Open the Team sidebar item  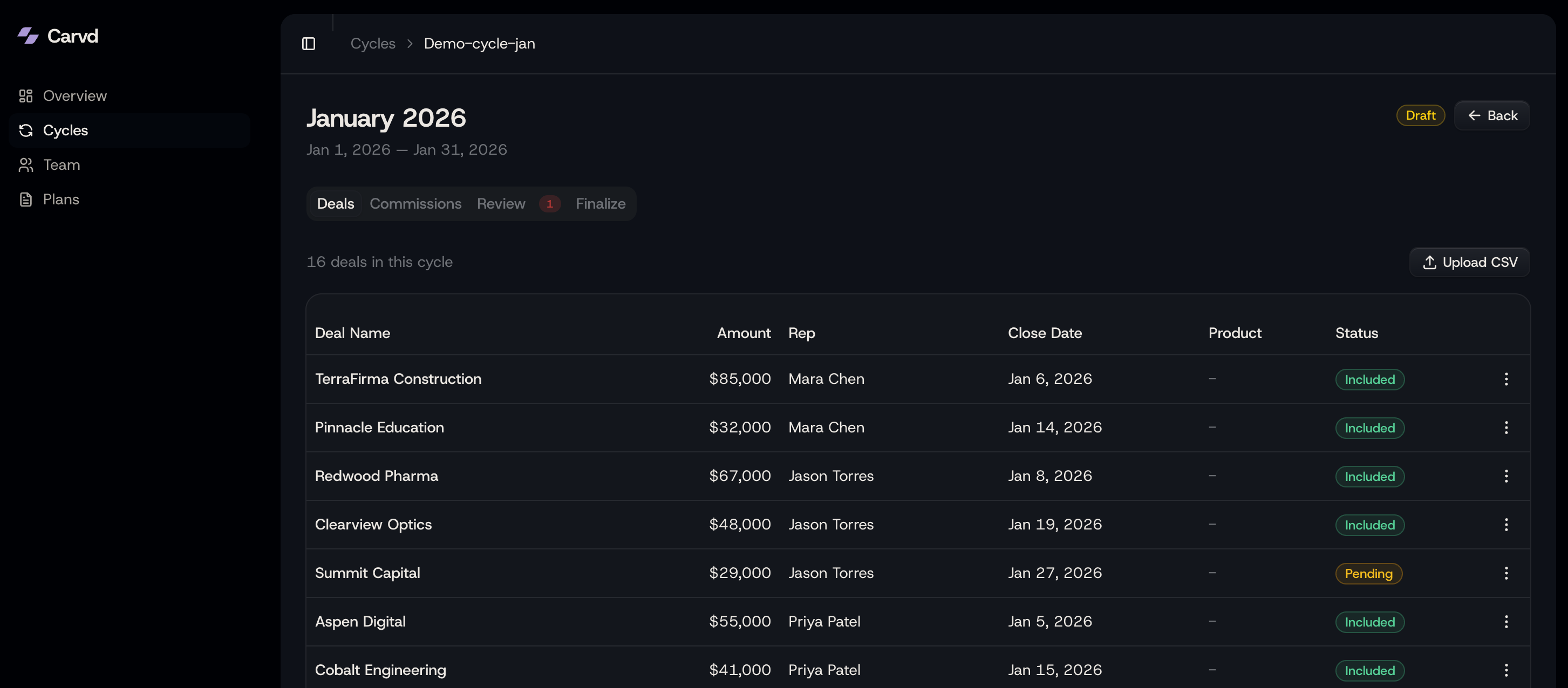(x=62, y=165)
